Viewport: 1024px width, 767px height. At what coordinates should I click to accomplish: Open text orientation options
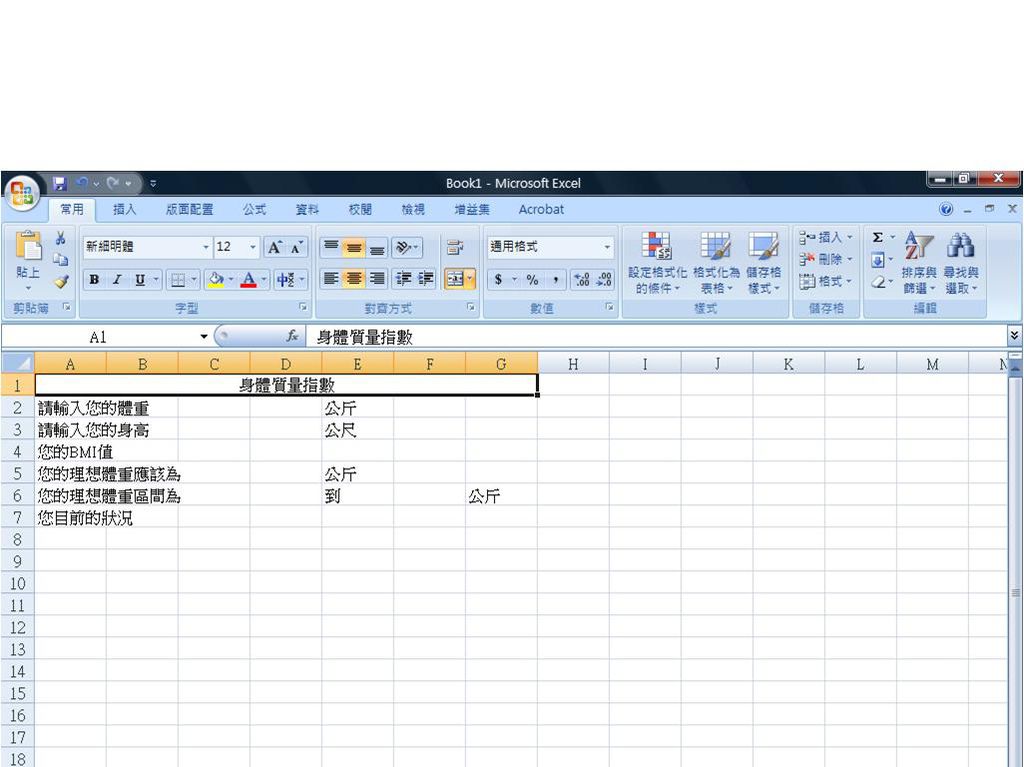[408, 247]
